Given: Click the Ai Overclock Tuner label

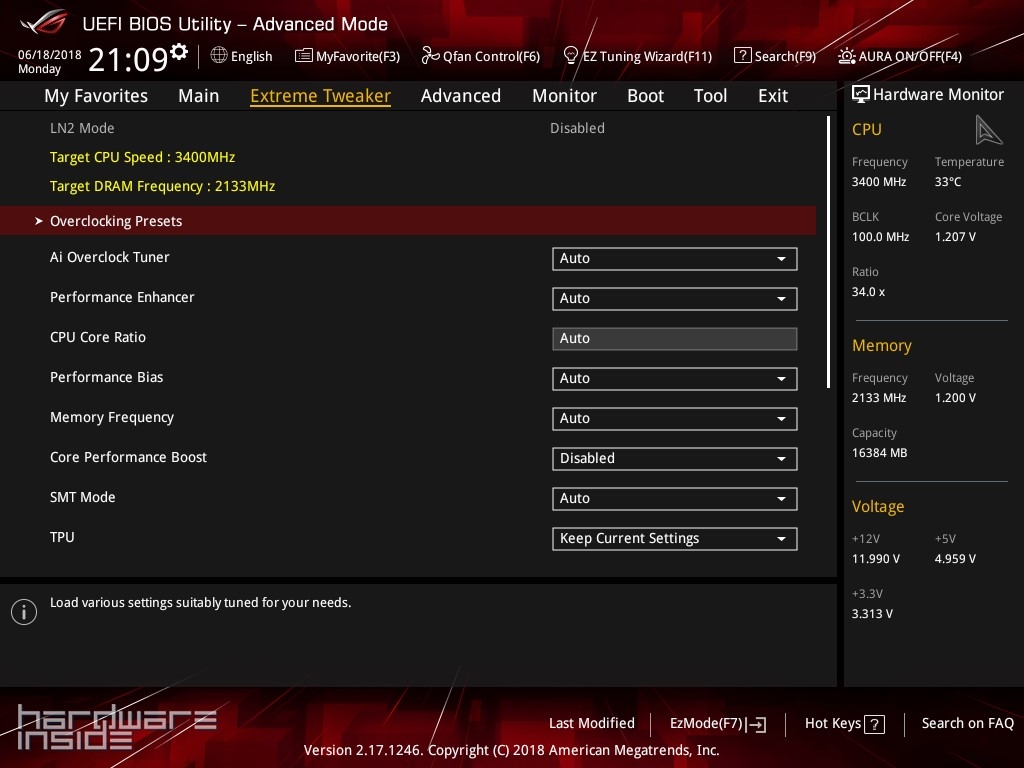Looking at the screenshot, I should 110,257.
